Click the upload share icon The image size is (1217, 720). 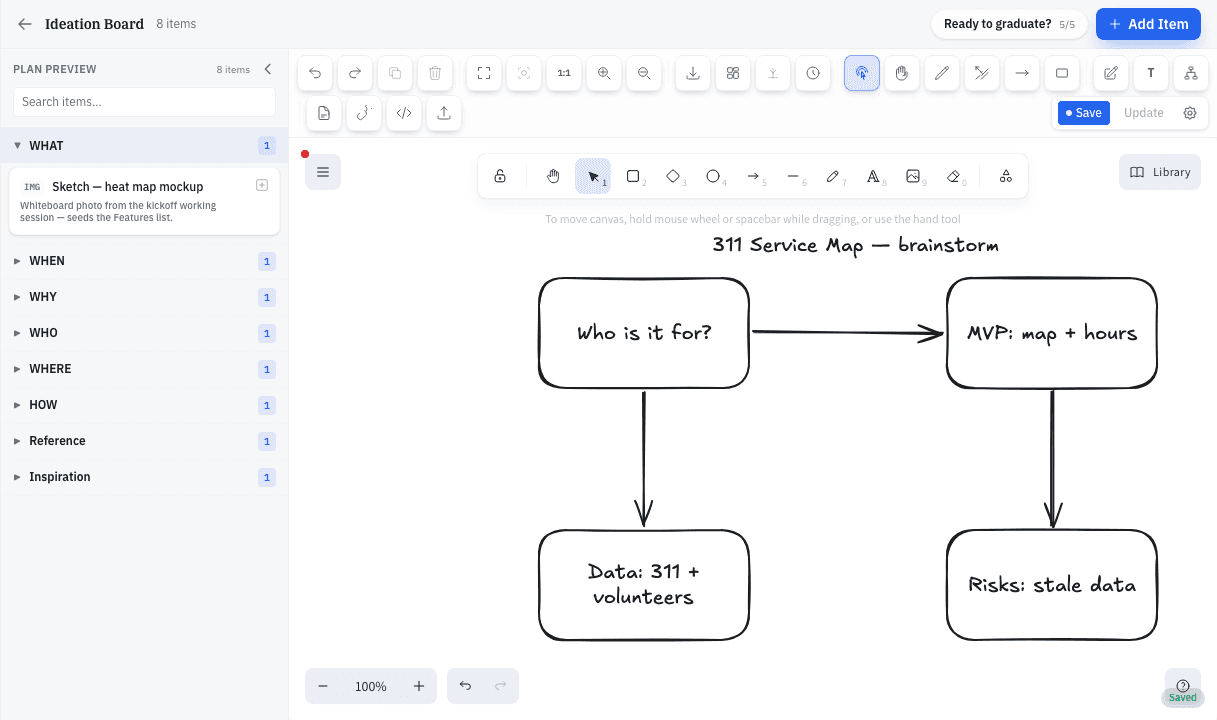(444, 113)
